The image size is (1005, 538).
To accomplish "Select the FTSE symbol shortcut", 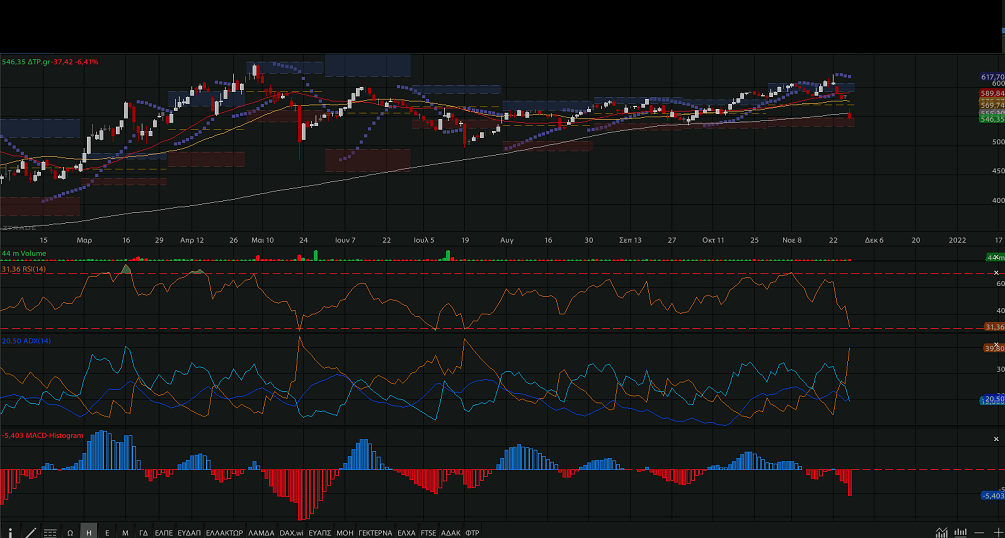I will (x=429, y=532).
